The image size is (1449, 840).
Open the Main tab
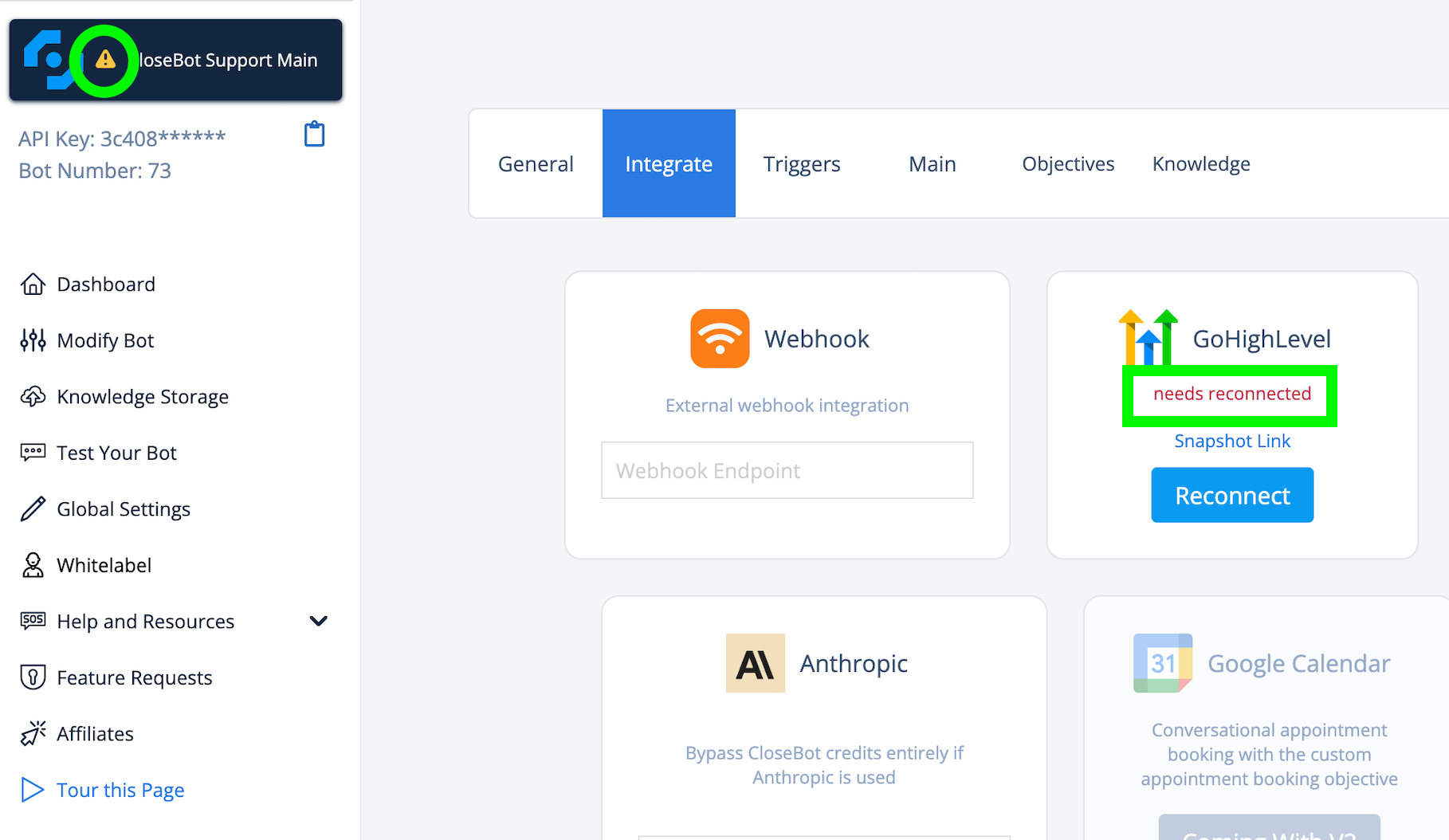pos(933,163)
